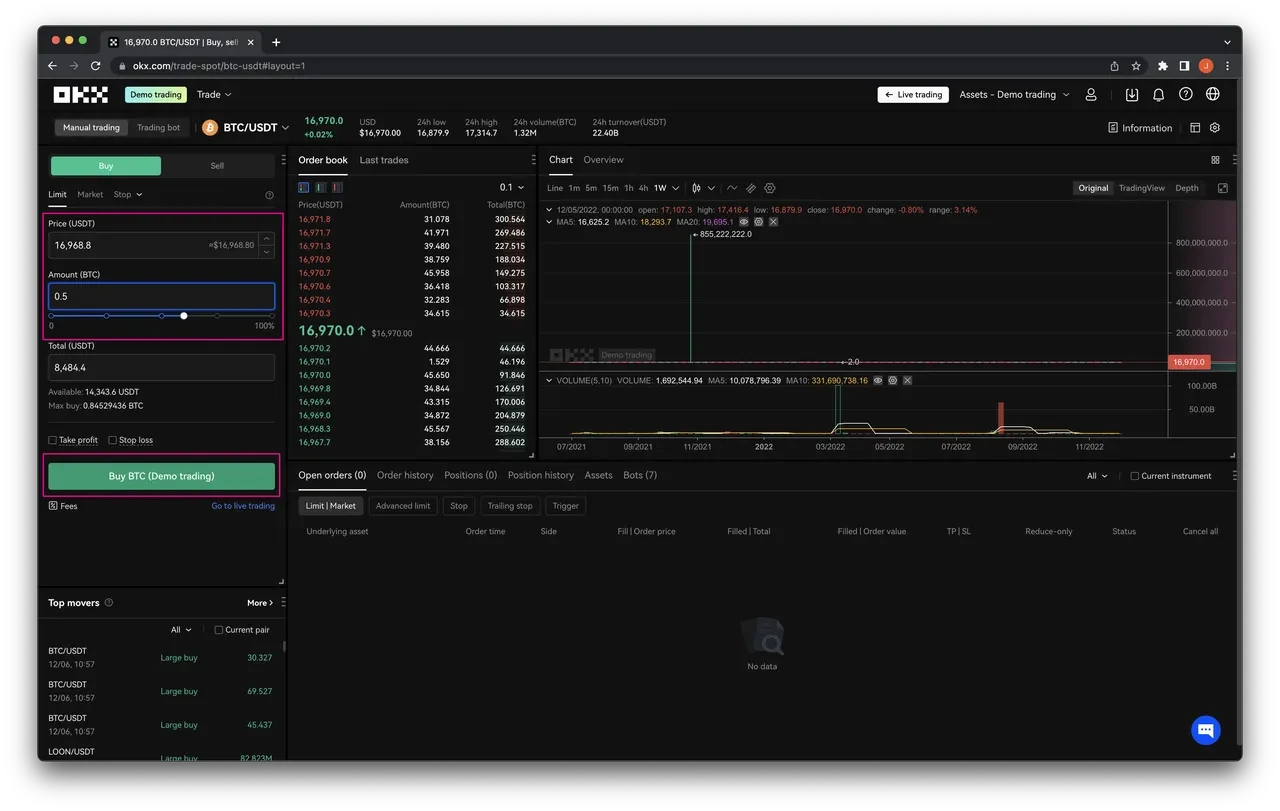Remove the MA indicator with X

(x=773, y=222)
